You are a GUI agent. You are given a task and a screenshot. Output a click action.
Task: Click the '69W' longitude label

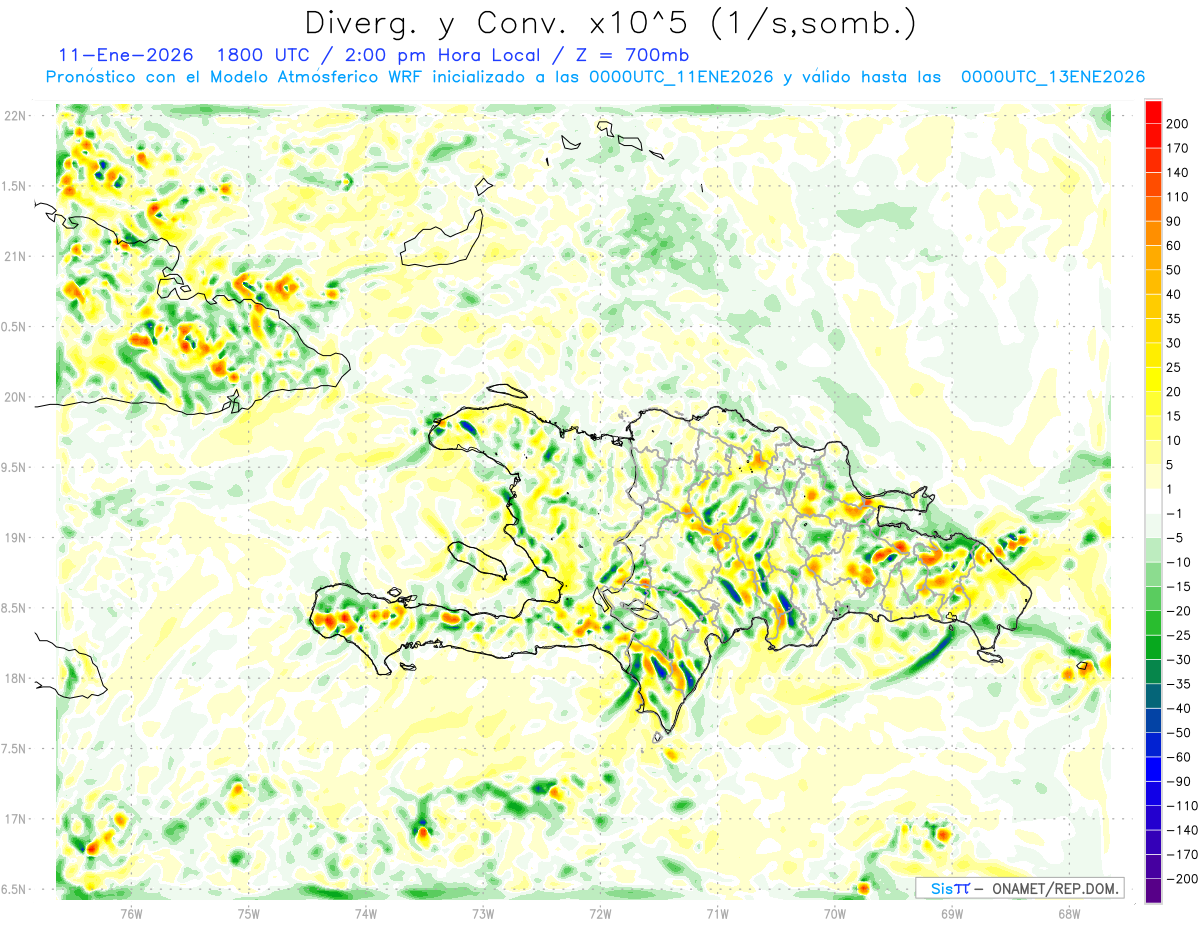[951, 912]
